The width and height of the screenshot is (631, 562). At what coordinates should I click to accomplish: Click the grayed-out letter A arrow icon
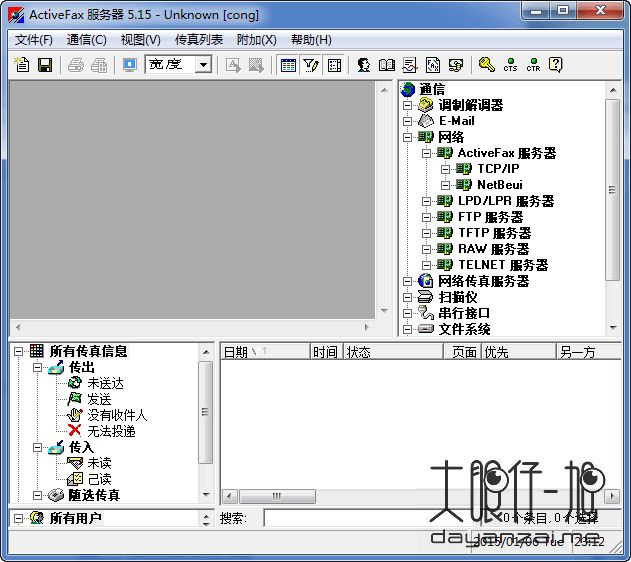[x=233, y=65]
